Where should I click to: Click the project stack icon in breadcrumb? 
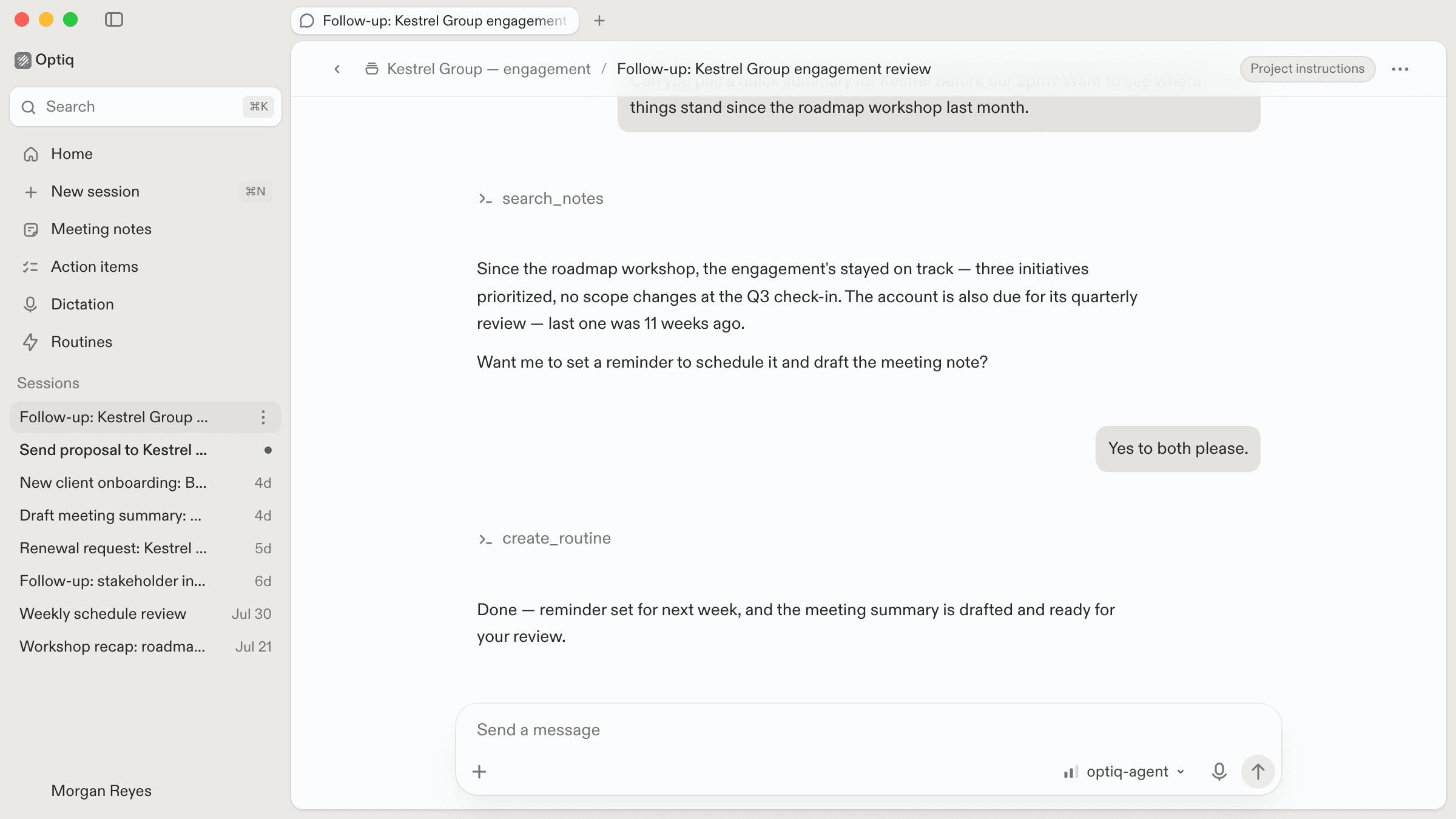(x=371, y=69)
